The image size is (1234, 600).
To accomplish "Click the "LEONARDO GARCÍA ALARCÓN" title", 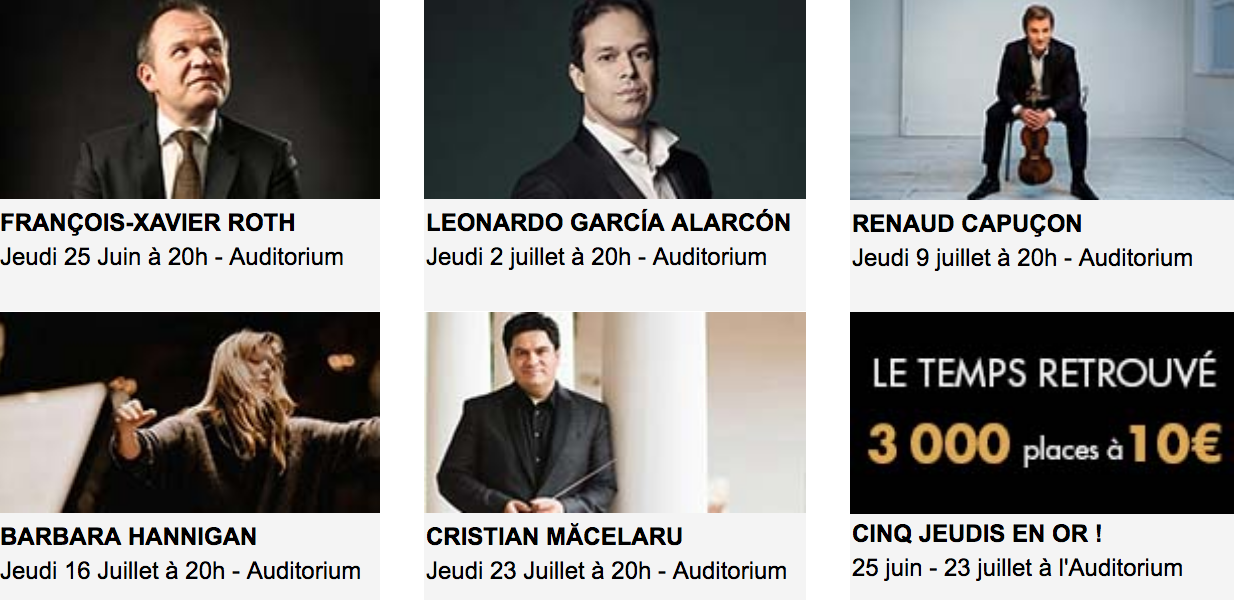I will (x=608, y=223).
